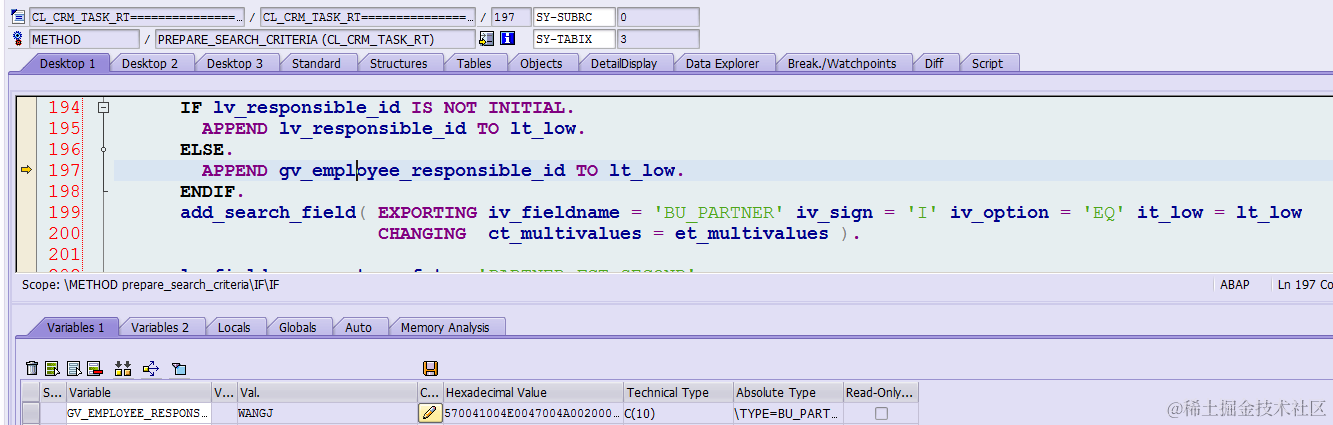1333x425 pixels.
Task: Select the Memory Analysis tab
Action: point(445,327)
